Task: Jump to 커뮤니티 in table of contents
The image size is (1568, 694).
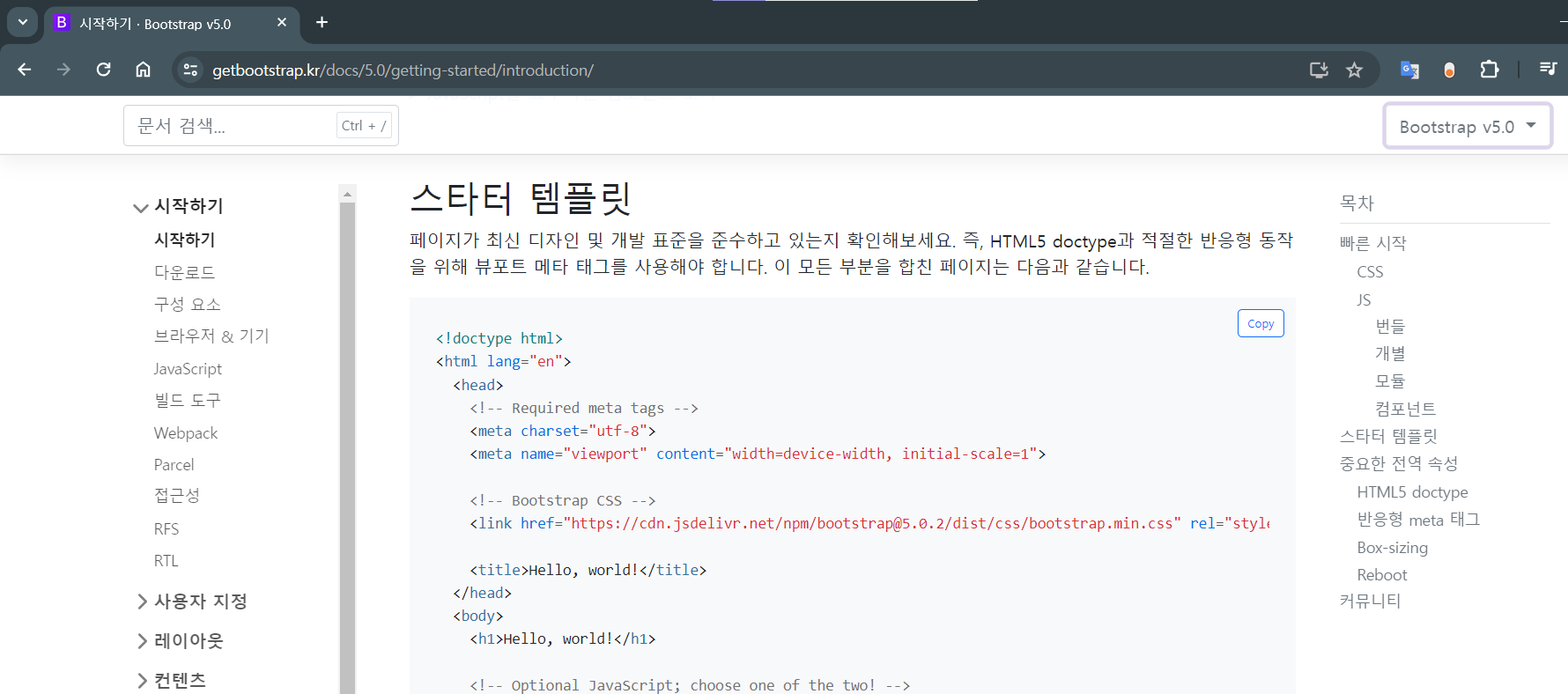Action: tap(1370, 602)
